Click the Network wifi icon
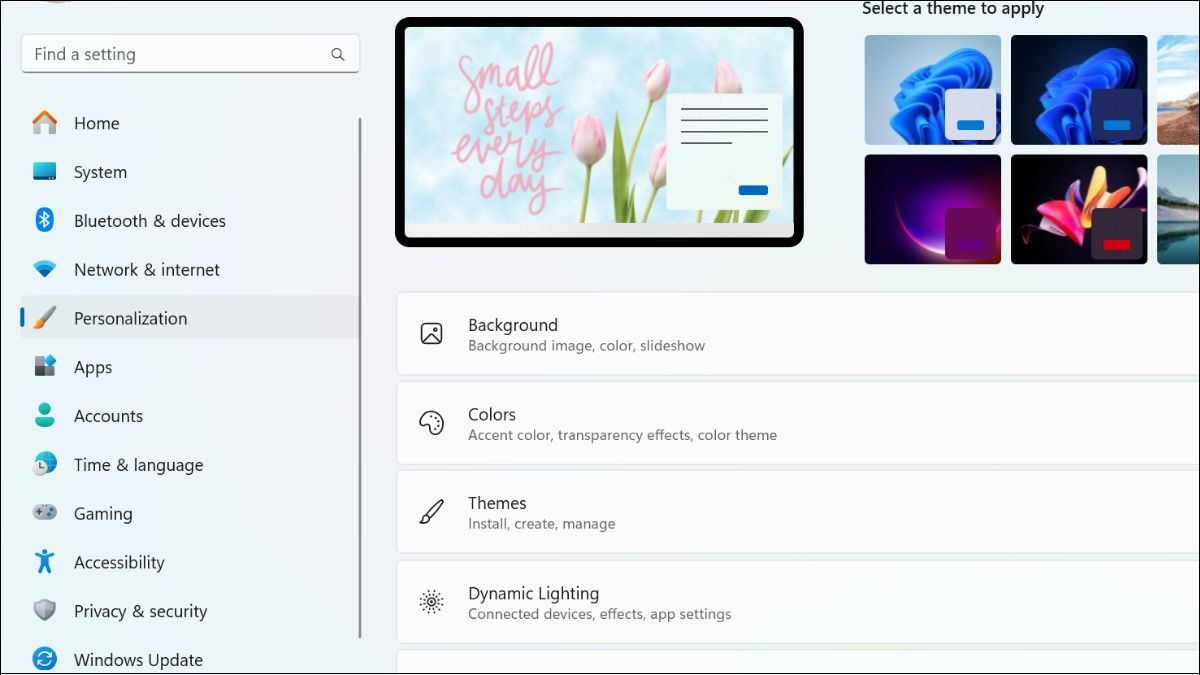Image resolution: width=1200 pixels, height=675 pixels. [x=45, y=269]
